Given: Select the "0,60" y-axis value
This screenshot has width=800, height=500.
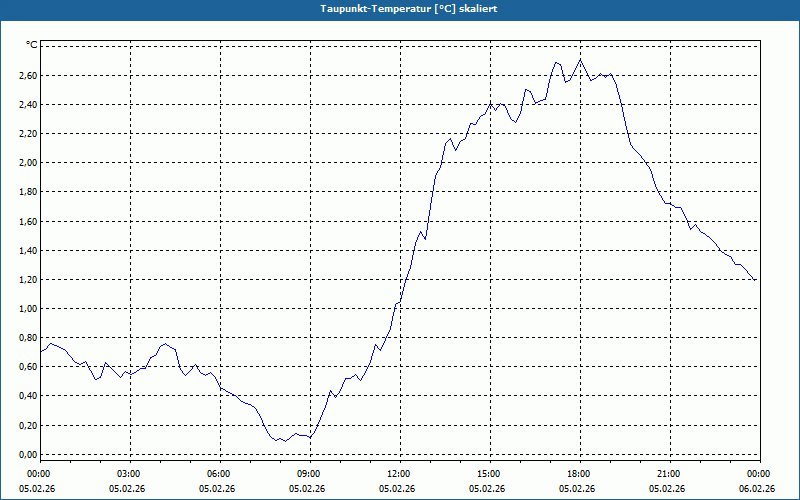Looking at the screenshot, I should (29, 367).
